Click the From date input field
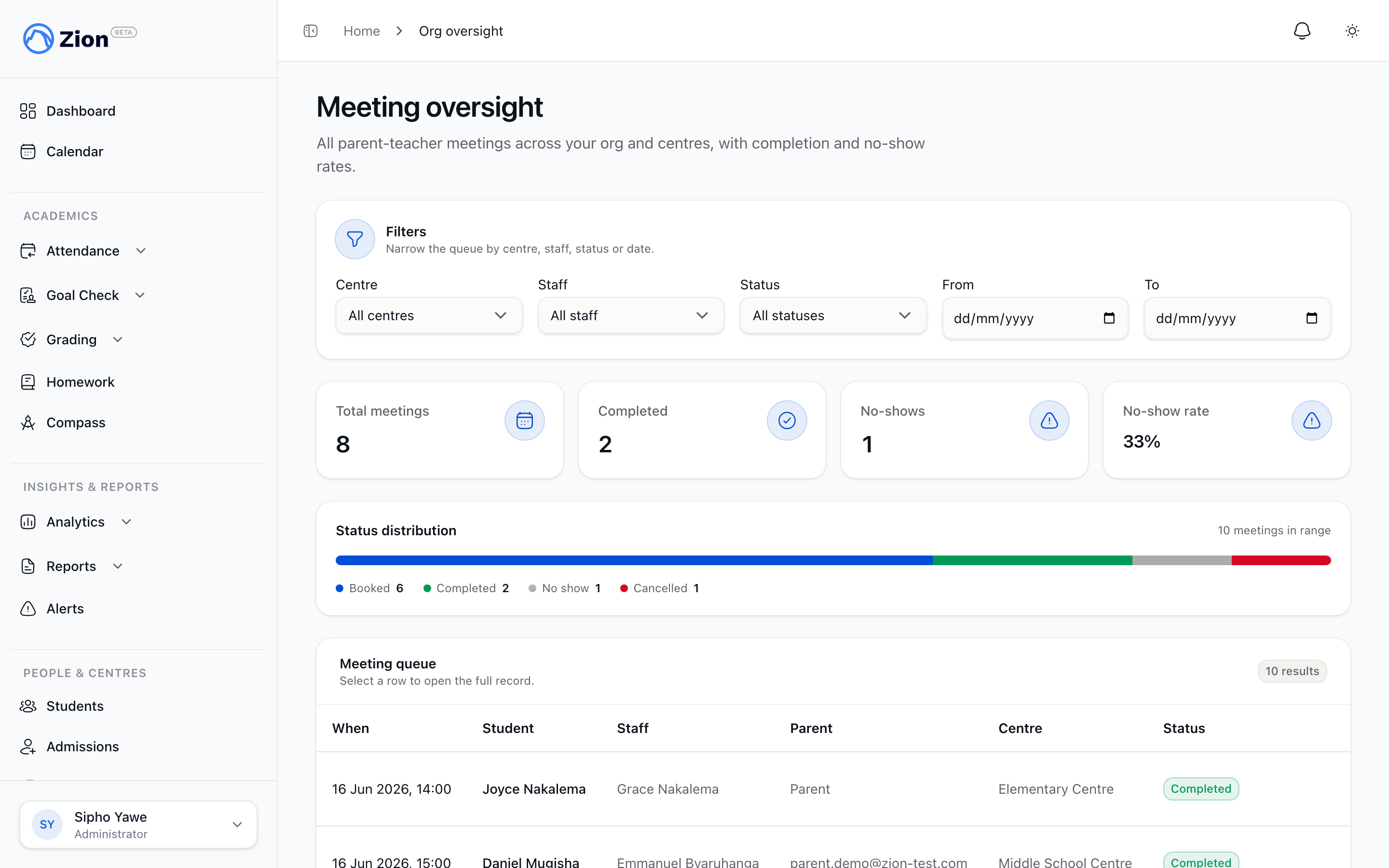1389x868 pixels. [1035, 318]
